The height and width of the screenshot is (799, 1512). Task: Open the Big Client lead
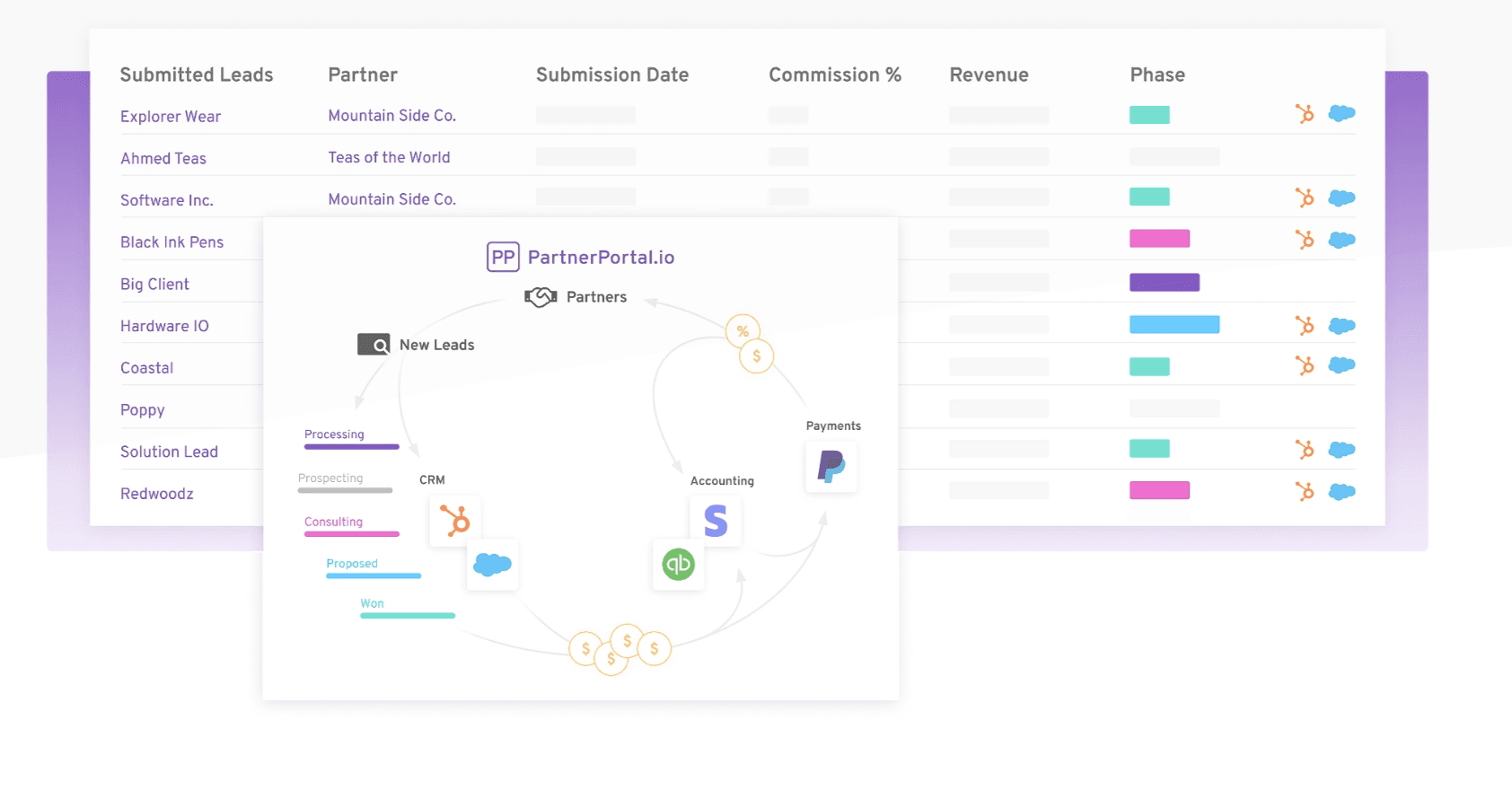click(x=154, y=285)
